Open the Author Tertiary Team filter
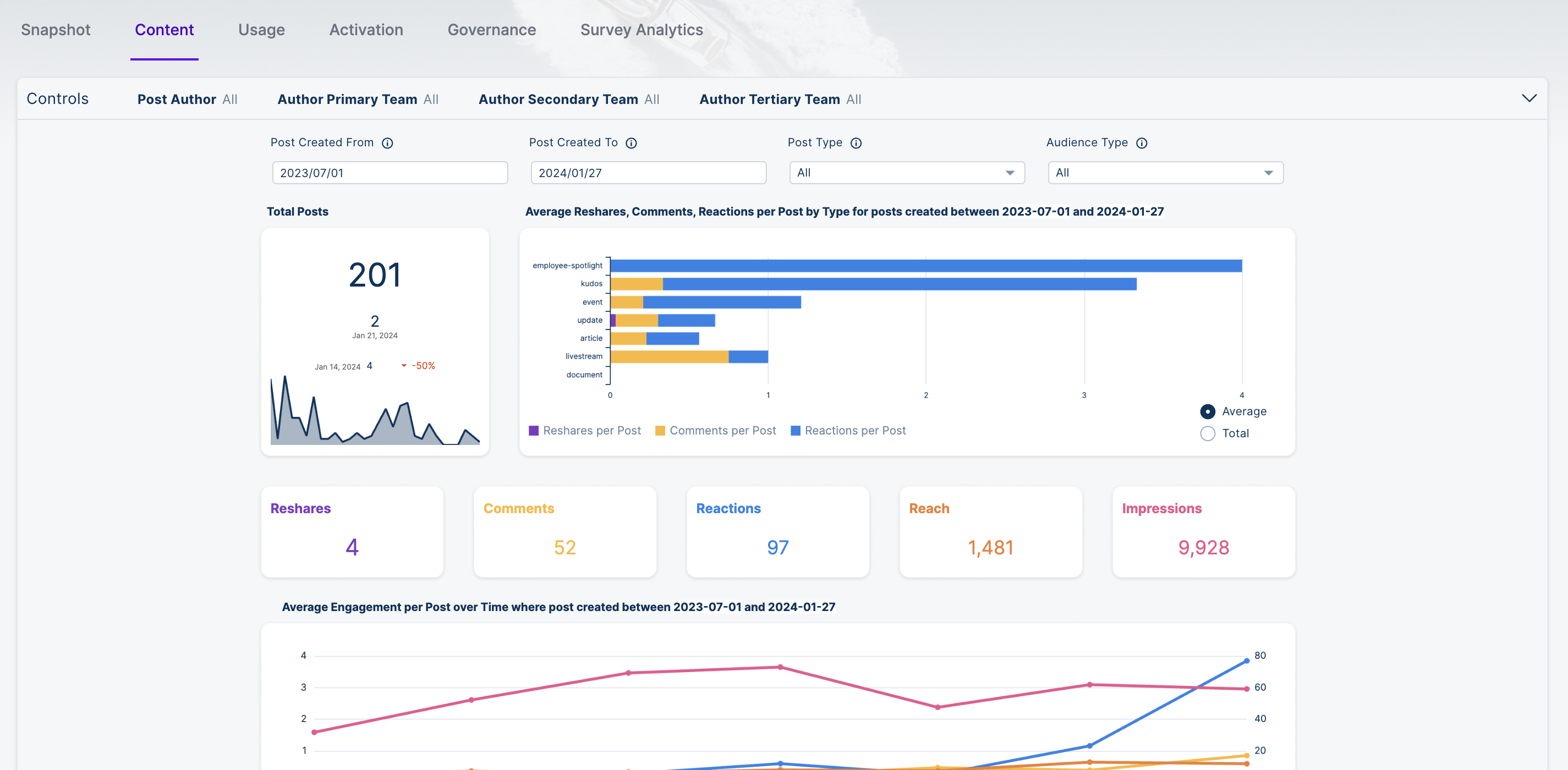The height and width of the screenshot is (770, 1568). click(x=780, y=99)
